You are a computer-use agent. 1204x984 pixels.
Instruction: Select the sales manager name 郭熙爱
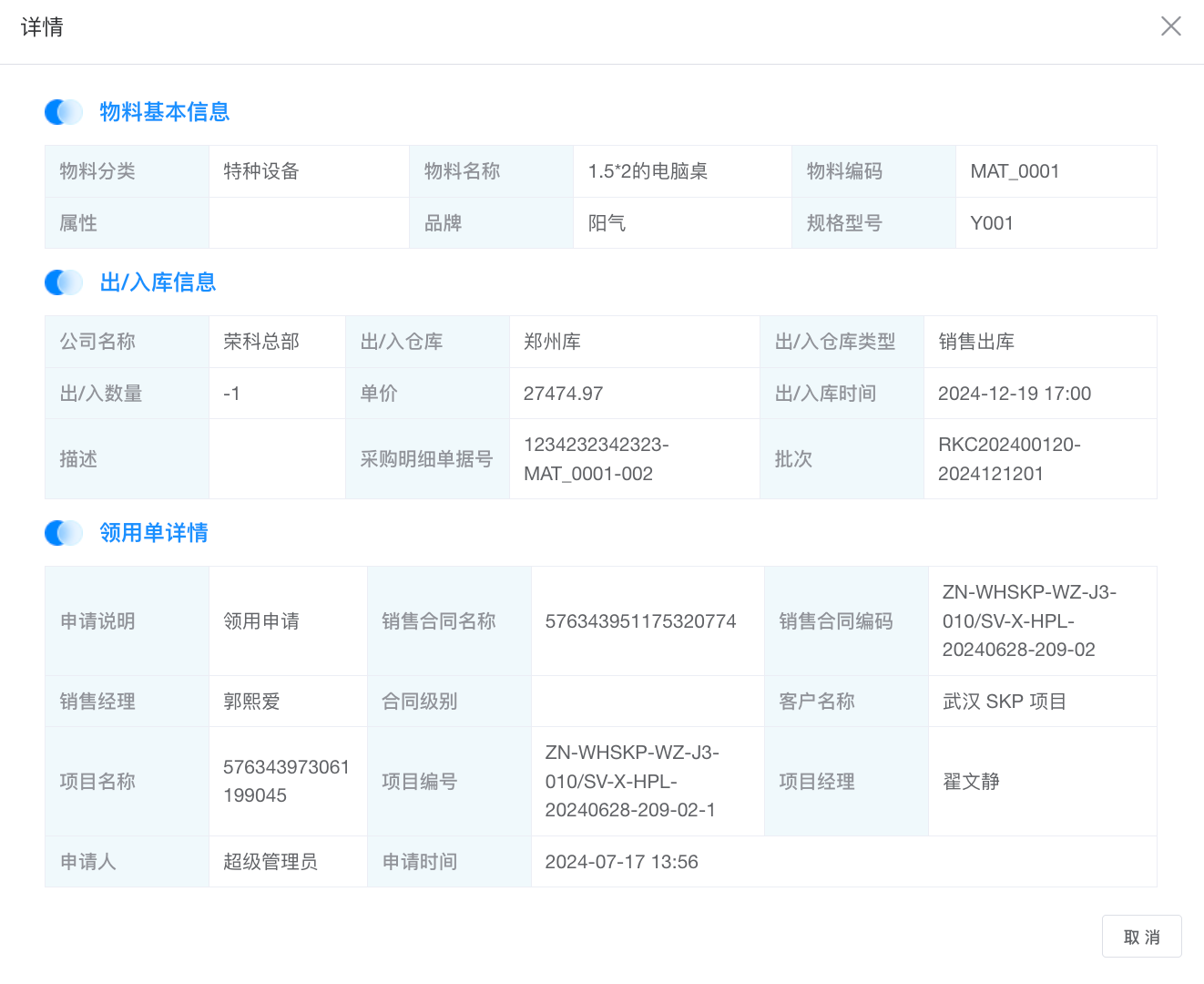[251, 702]
